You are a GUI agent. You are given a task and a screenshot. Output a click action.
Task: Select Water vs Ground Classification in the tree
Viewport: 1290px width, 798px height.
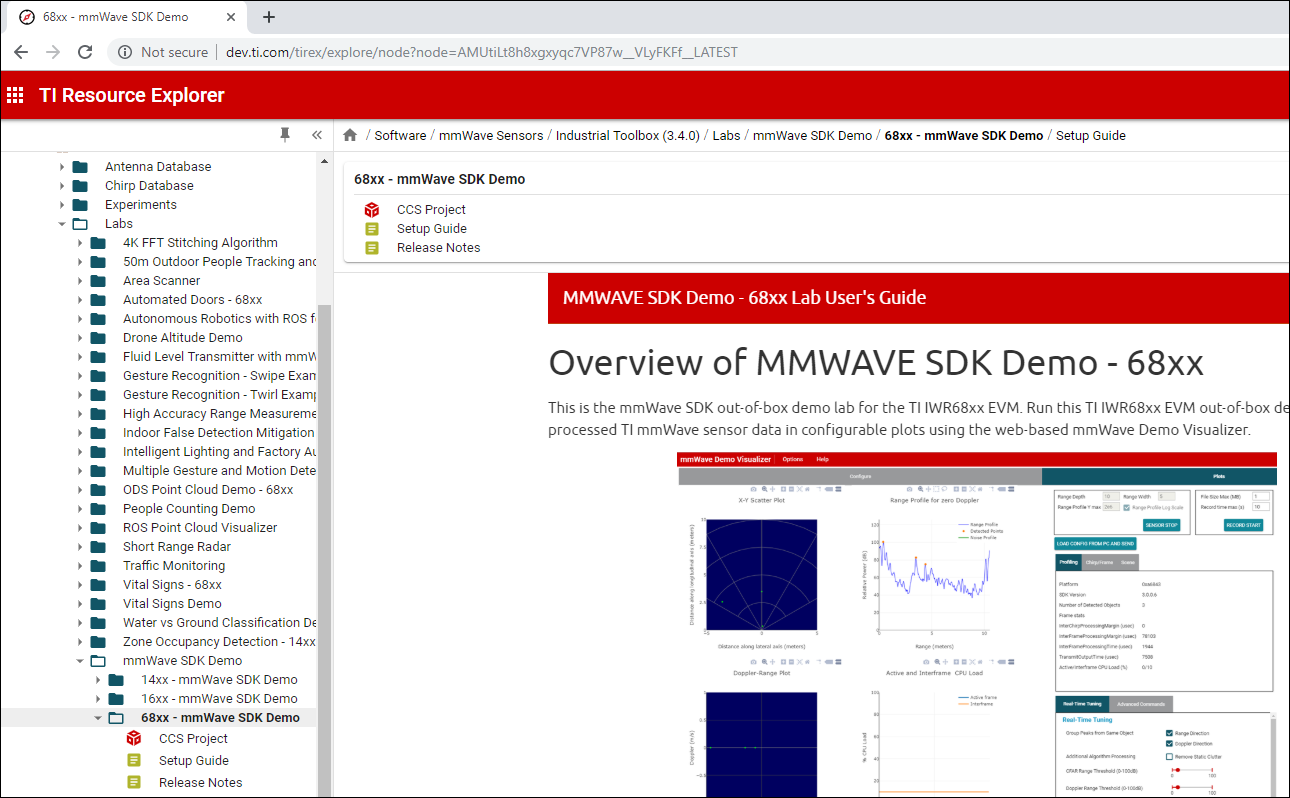coord(220,623)
